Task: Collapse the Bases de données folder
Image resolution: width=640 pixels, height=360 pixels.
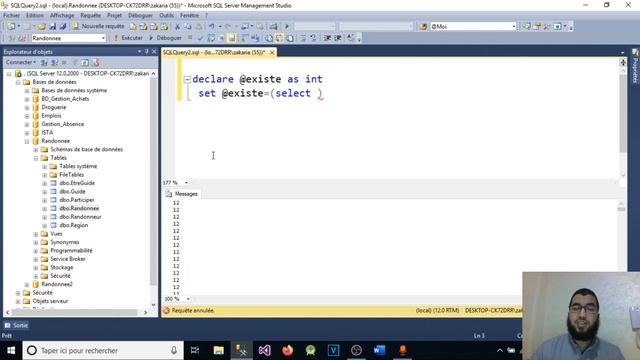Action: [x=18, y=82]
